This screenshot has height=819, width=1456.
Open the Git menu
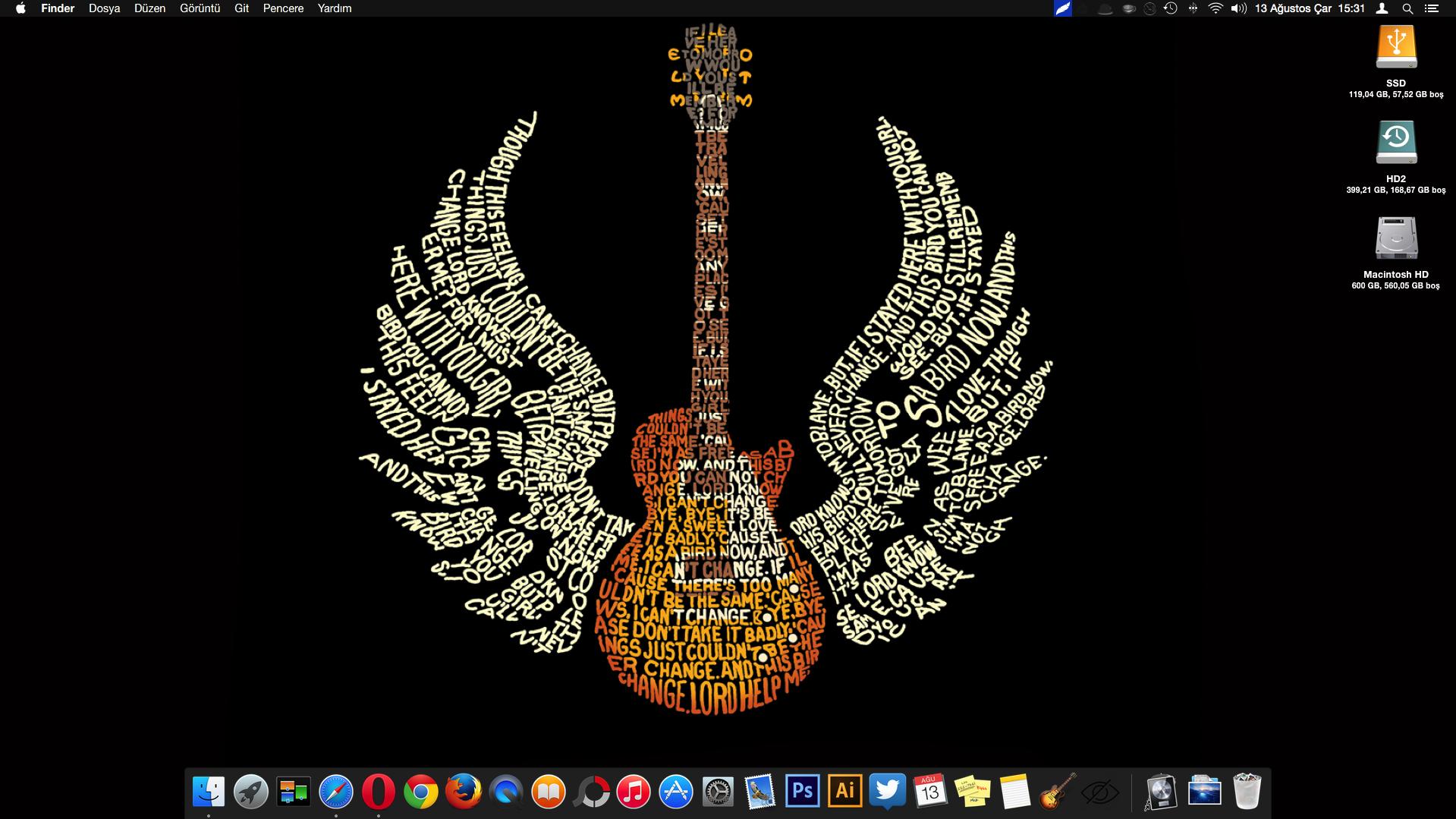pyautogui.click(x=242, y=8)
